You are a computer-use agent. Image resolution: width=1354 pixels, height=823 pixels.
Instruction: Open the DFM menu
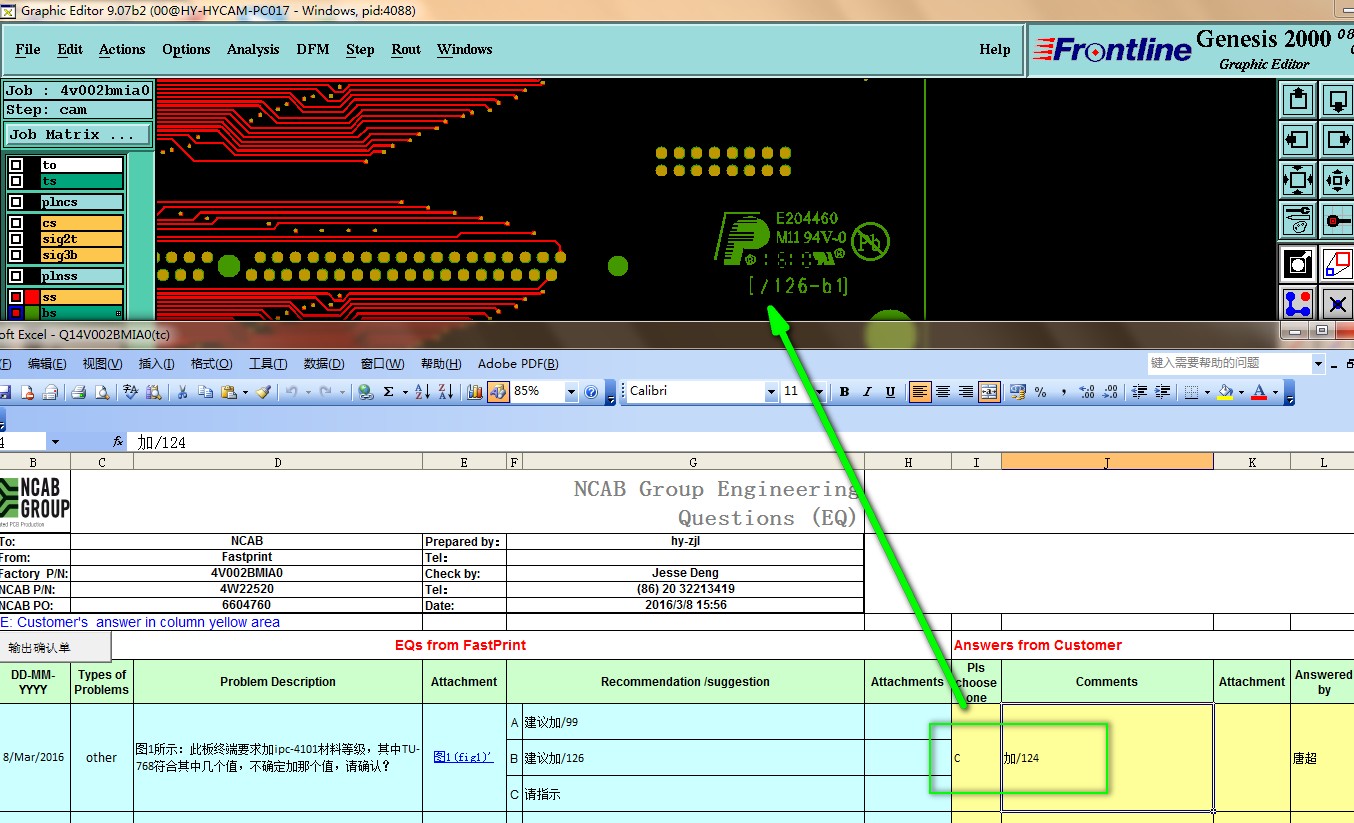click(x=313, y=49)
